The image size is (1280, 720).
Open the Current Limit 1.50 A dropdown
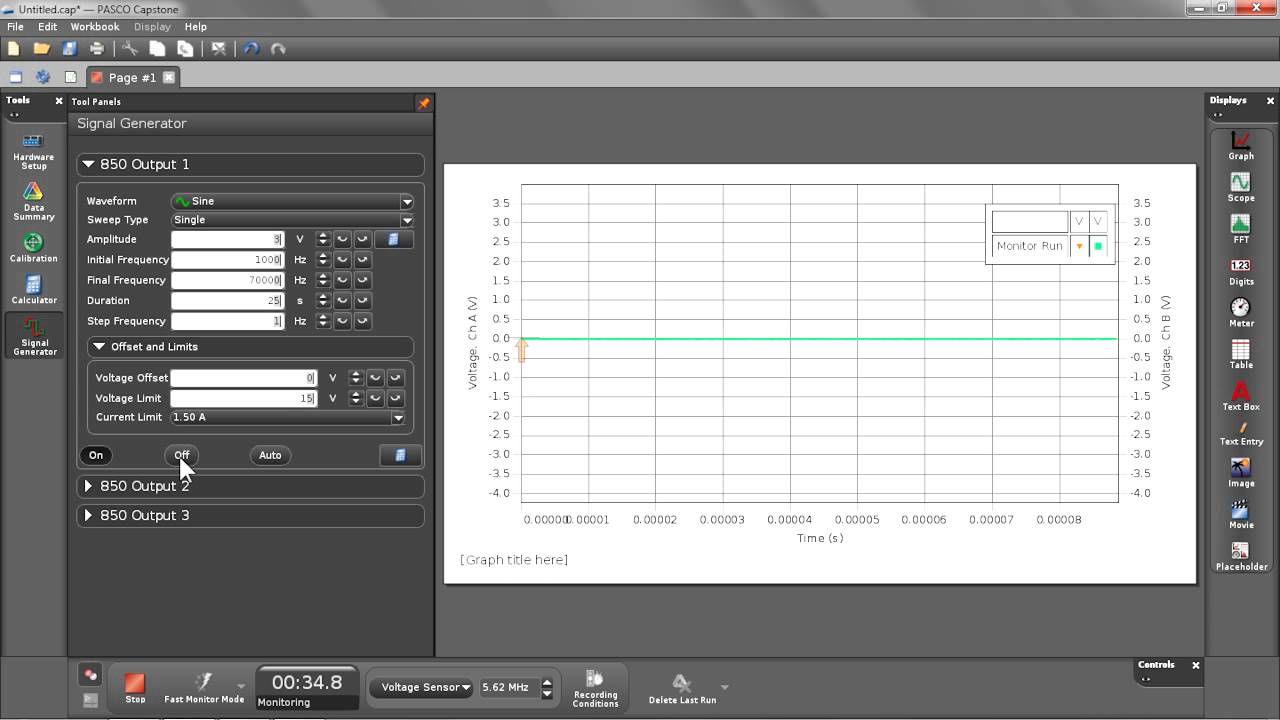click(x=288, y=417)
